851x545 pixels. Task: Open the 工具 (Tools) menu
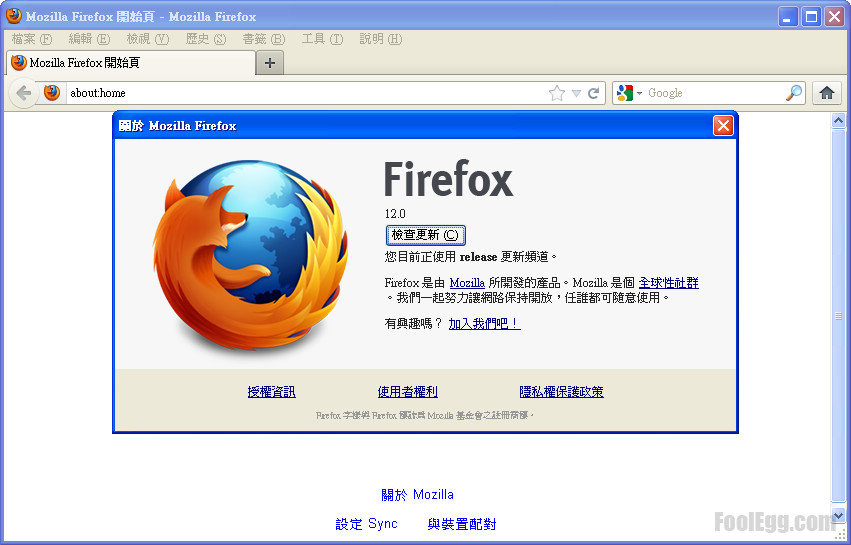(x=321, y=39)
